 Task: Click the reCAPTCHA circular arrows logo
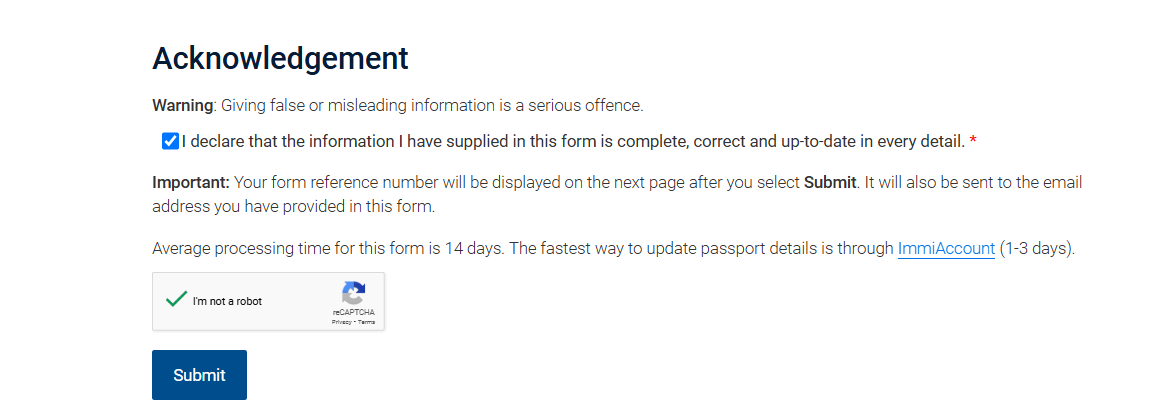[x=354, y=293]
